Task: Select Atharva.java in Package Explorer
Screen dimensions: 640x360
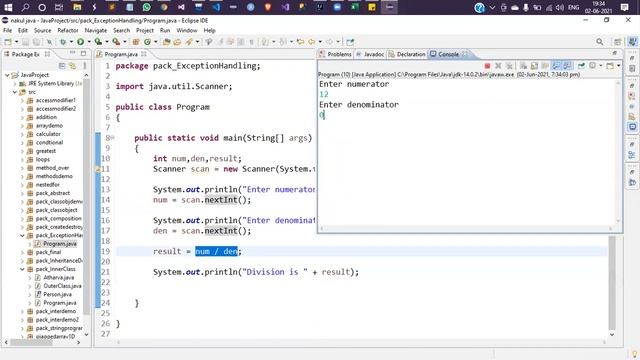Action: 59,278
